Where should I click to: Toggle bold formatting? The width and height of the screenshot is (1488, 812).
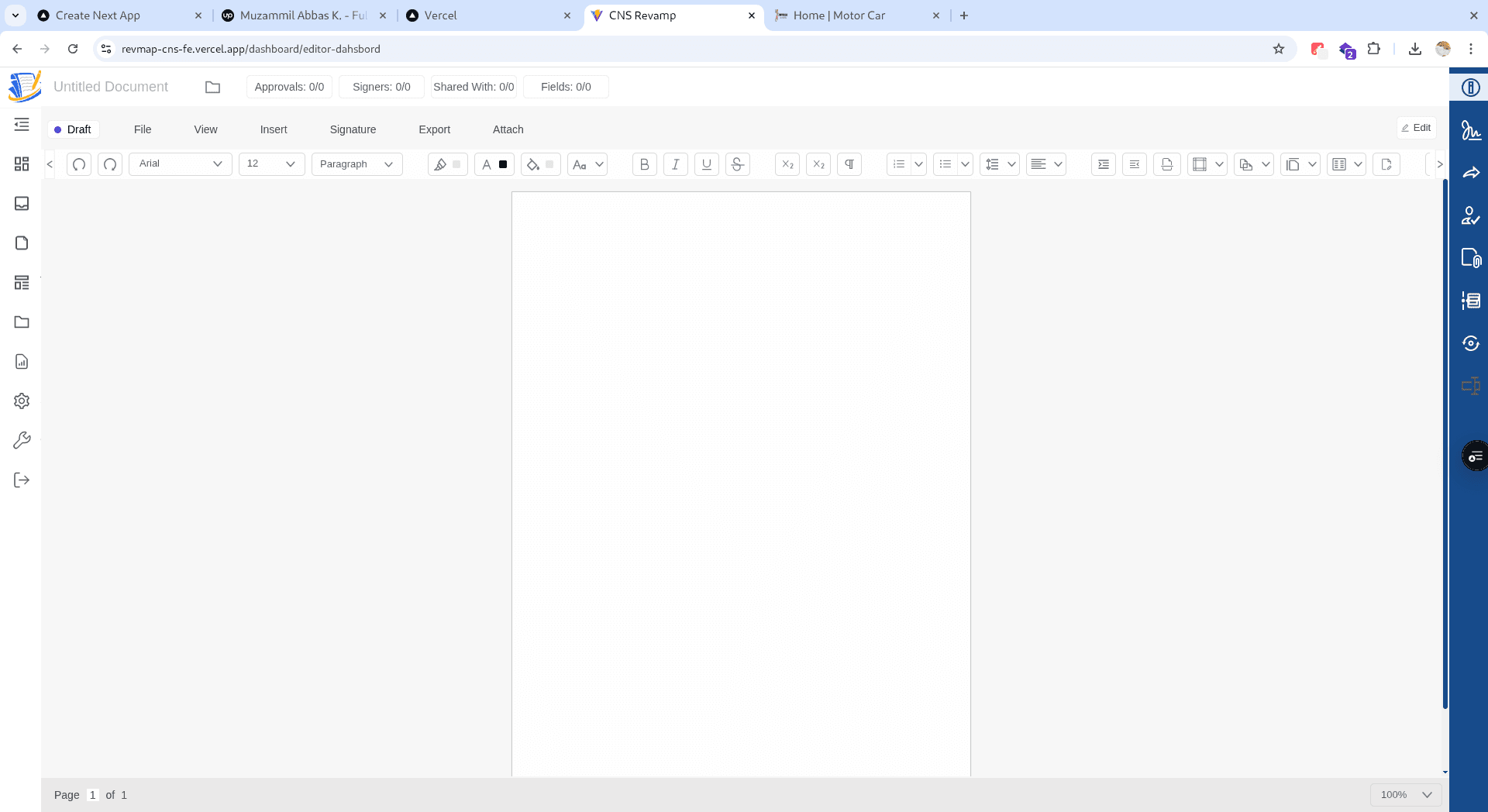click(645, 164)
